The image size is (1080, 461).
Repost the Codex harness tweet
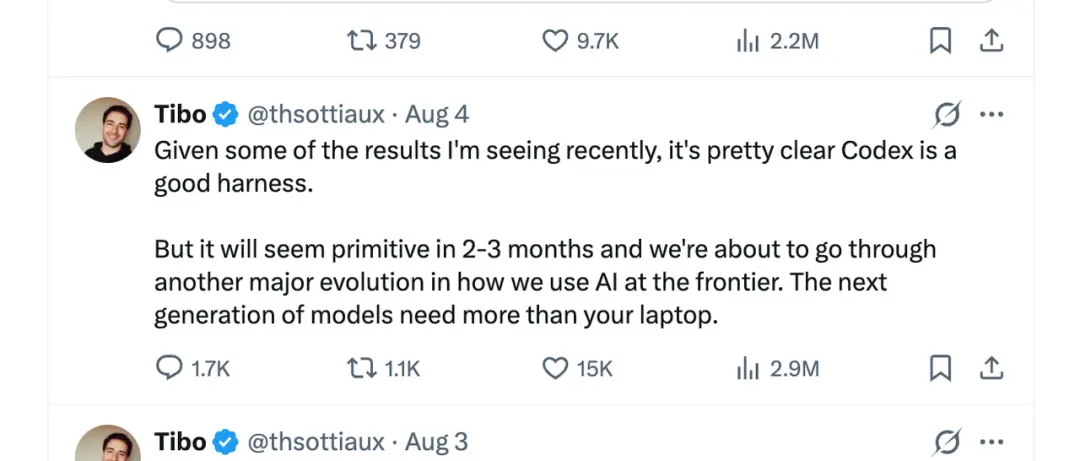pyautogui.click(x=384, y=369)
